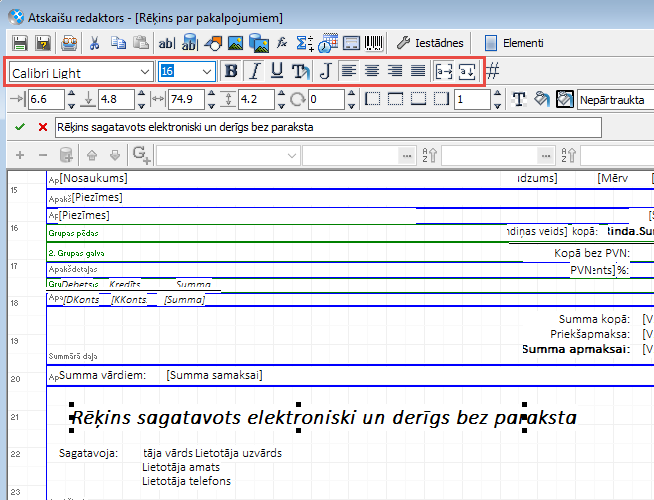Viewport: 654px width, 500px height.
Task: Confirm text edit with green checkmark
Action: pyautogui.click(x=21, y=127)
